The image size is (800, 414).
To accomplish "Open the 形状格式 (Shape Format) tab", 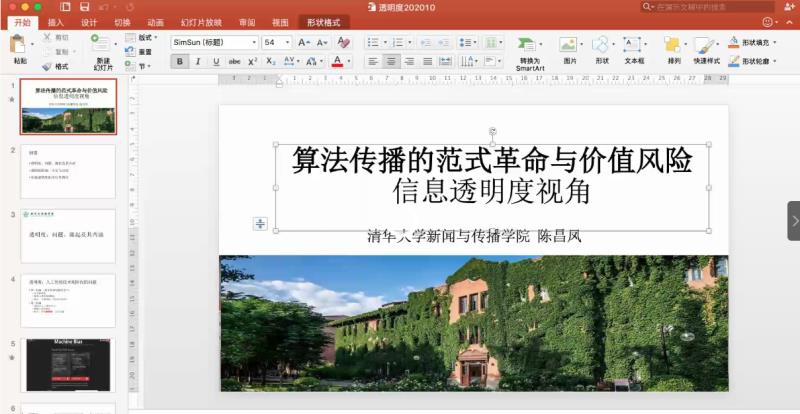I will [323, 22].
